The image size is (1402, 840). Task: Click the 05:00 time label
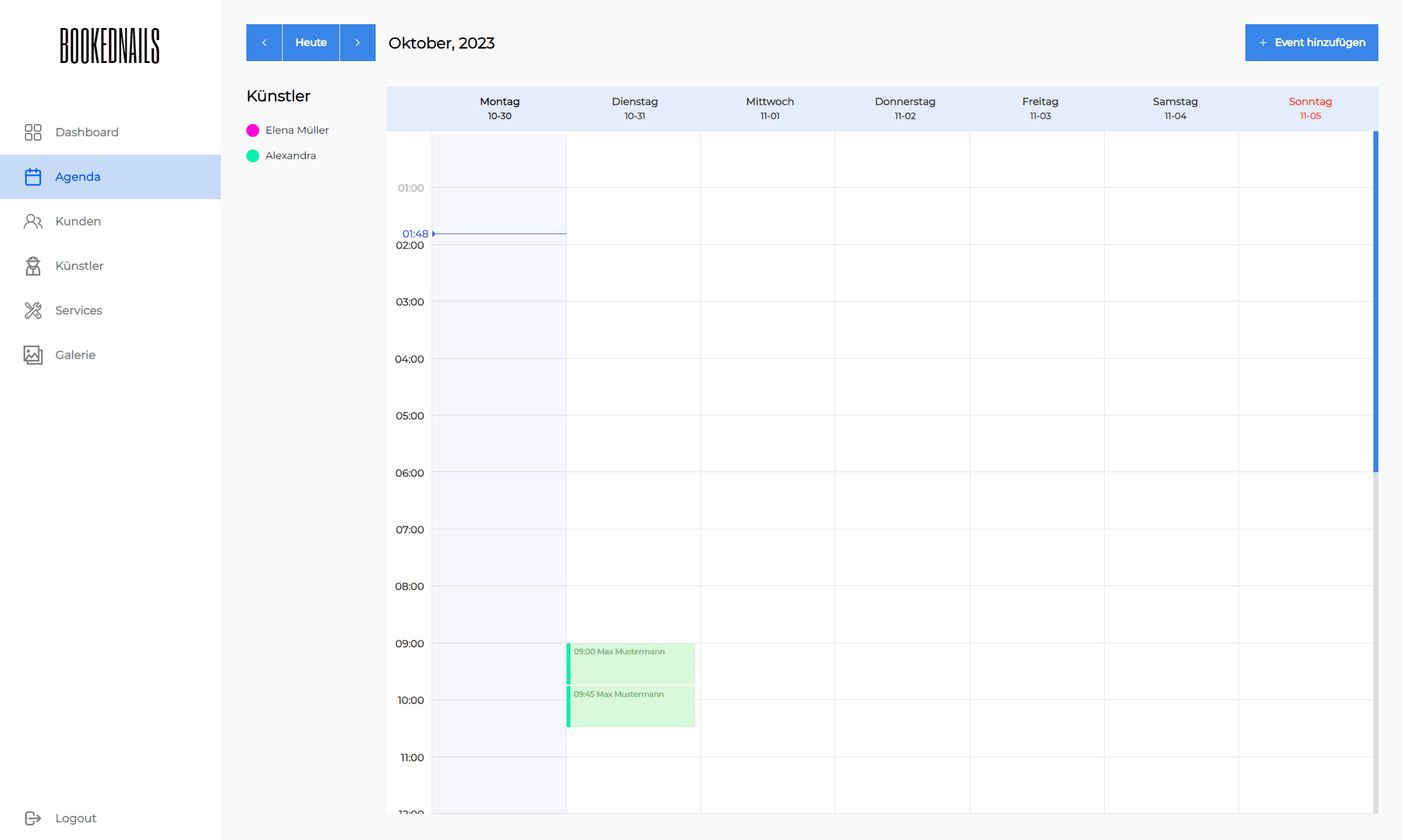pos(409,416)
